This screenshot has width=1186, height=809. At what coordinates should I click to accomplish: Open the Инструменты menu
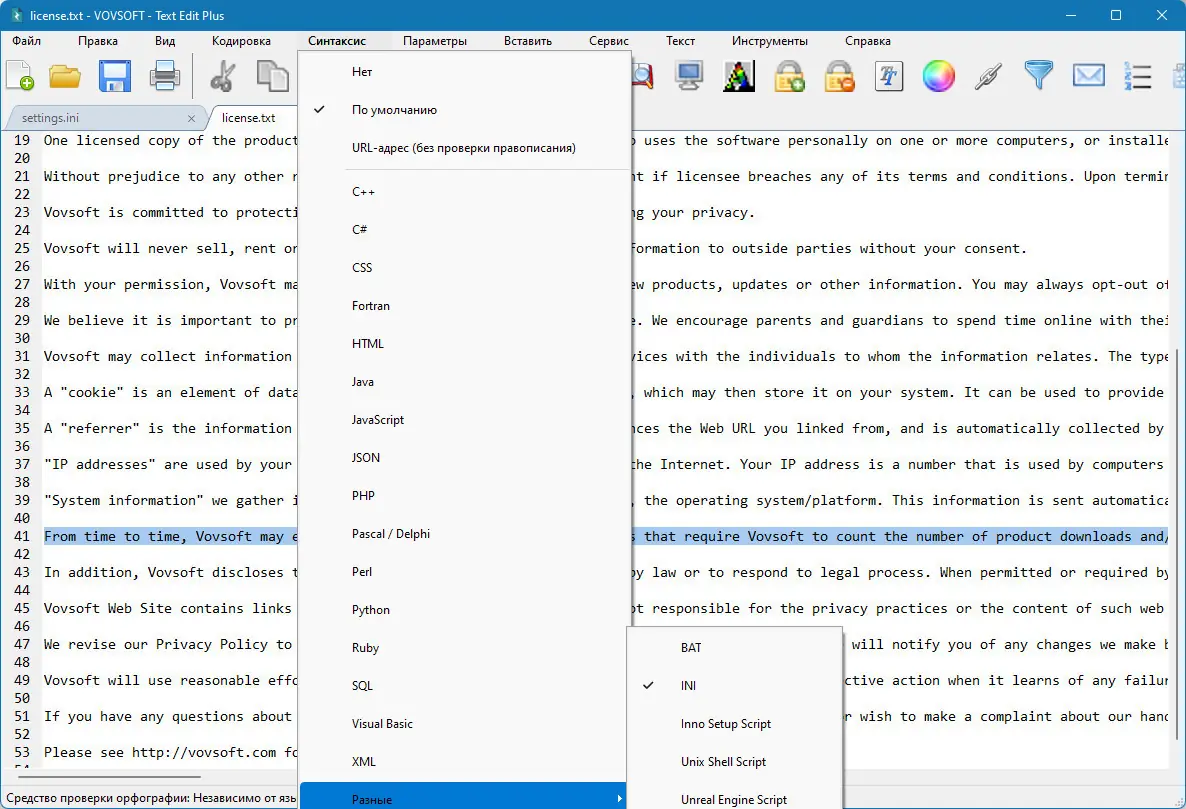(x=769, y=41)
